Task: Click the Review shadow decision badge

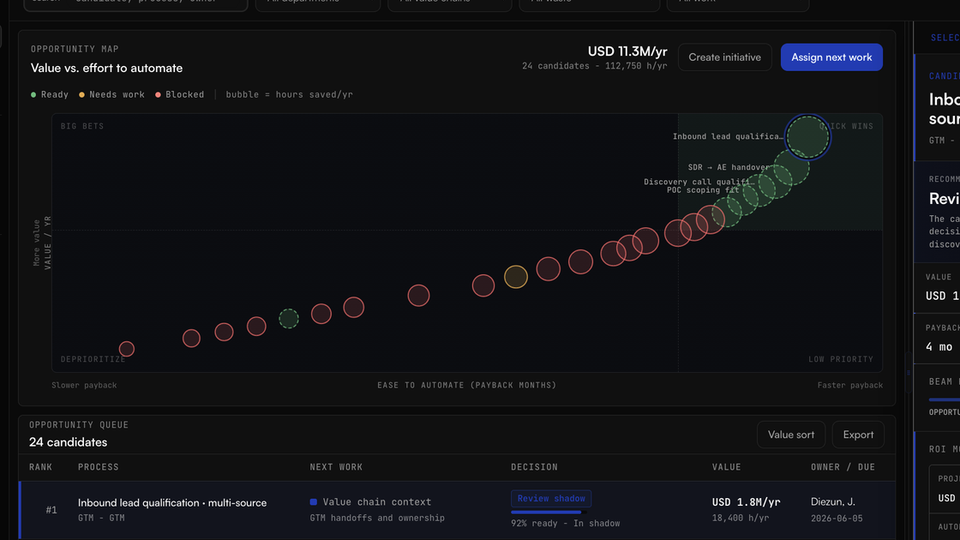Action: click(551, 498)
